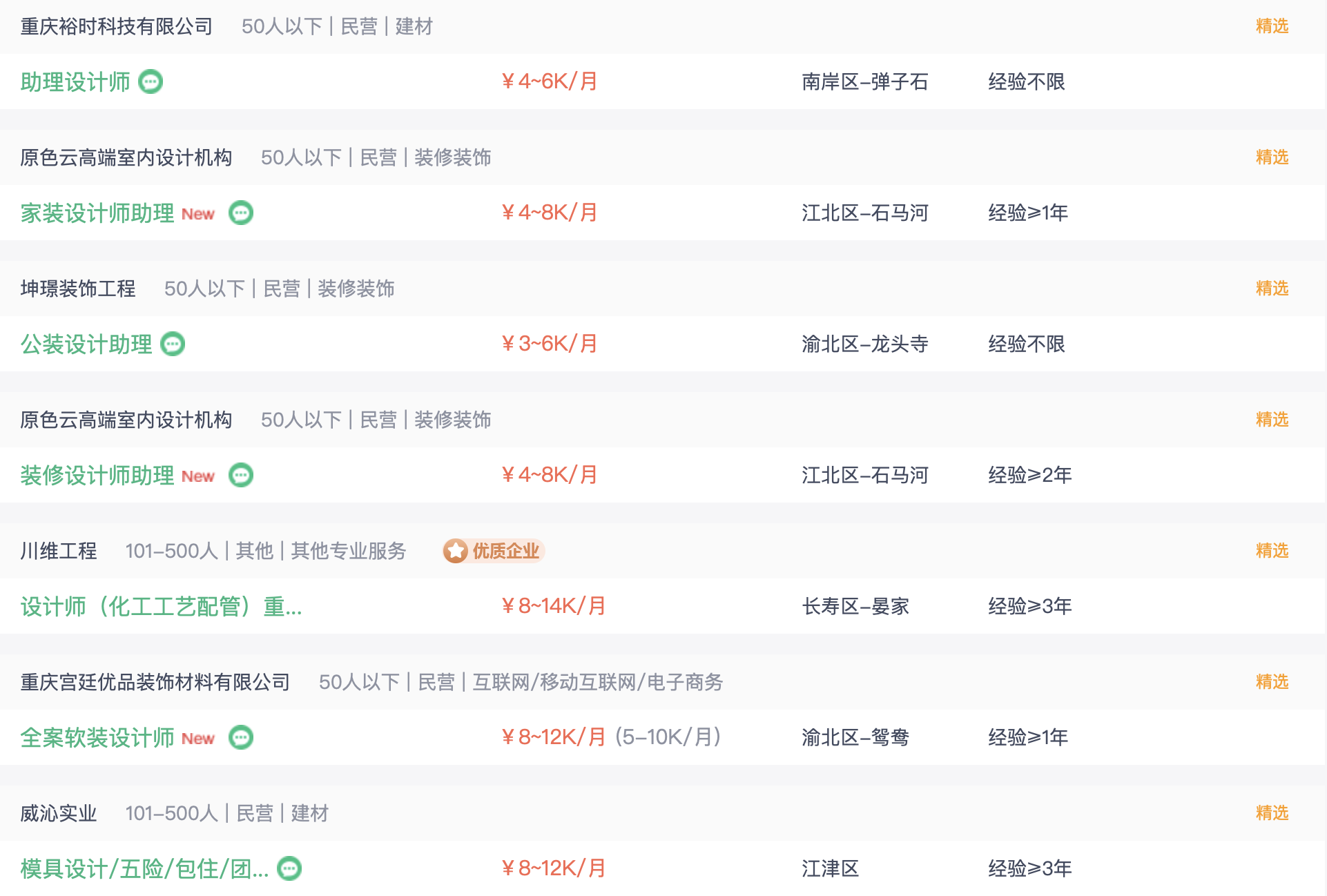Visit 坤璟装饰工程 company page

[x=78, y=289]
